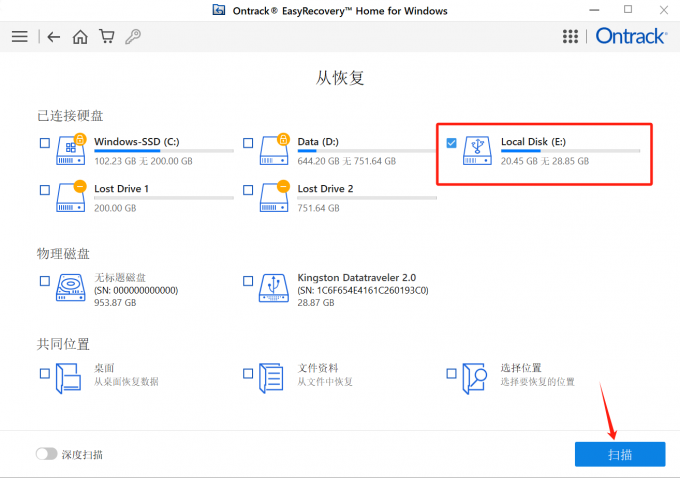Open the home screen icon
Viewport: 680px width, 478px height.
pos(80,37)
